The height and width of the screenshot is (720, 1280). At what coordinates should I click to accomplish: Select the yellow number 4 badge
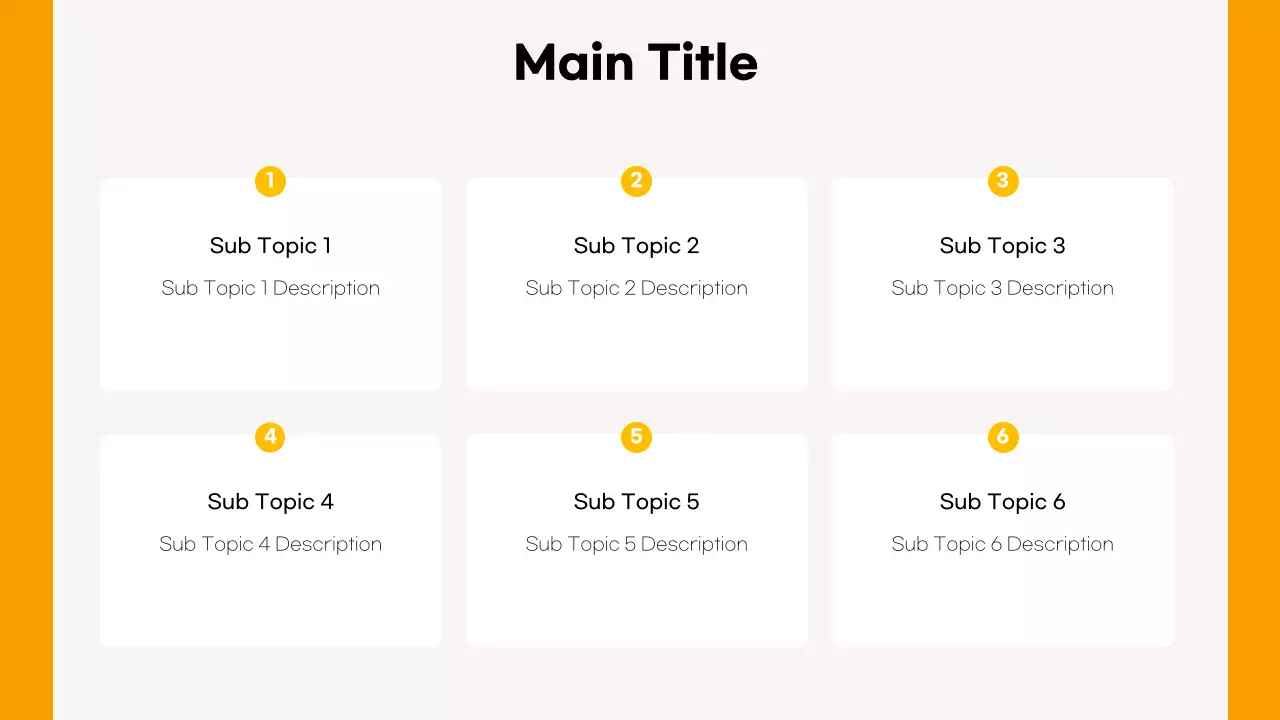tap(270, 437)
